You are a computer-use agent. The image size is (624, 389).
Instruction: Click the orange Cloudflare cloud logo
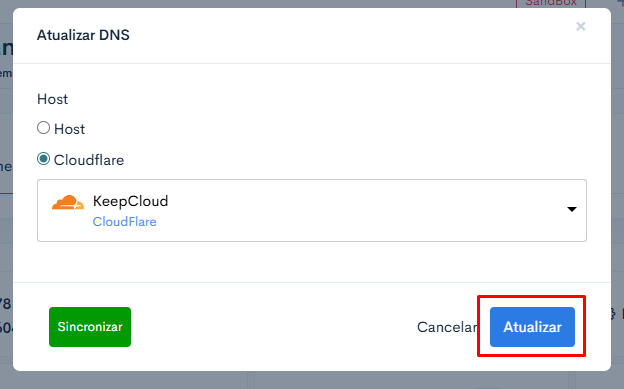coord(68,202)
